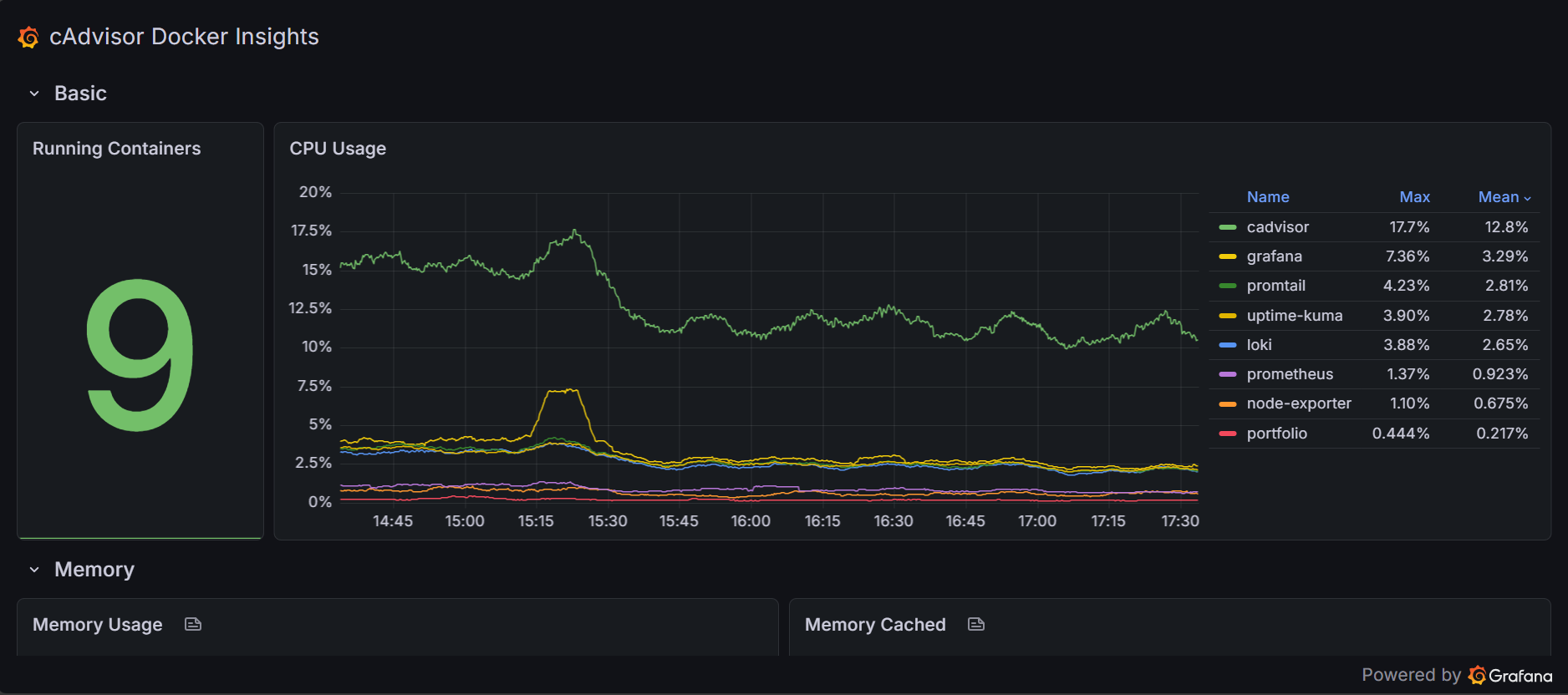
Task: Sort legend by Max column
Action: 1414,197
